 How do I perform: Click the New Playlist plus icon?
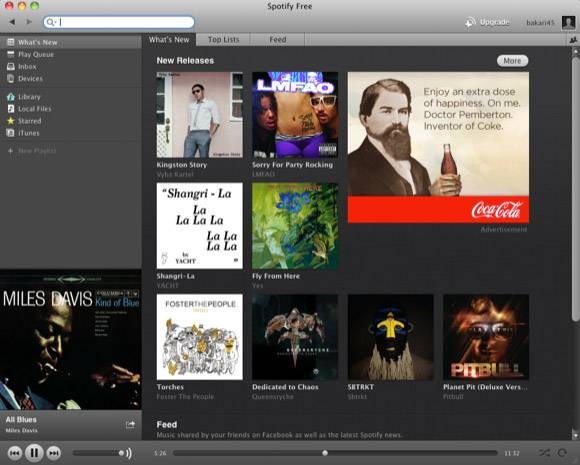[10, 151]
